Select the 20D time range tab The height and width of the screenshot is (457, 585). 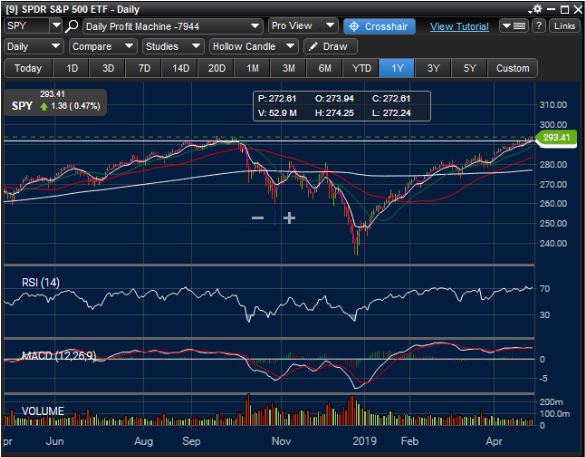pyautogui.click(x=216, y=68)
